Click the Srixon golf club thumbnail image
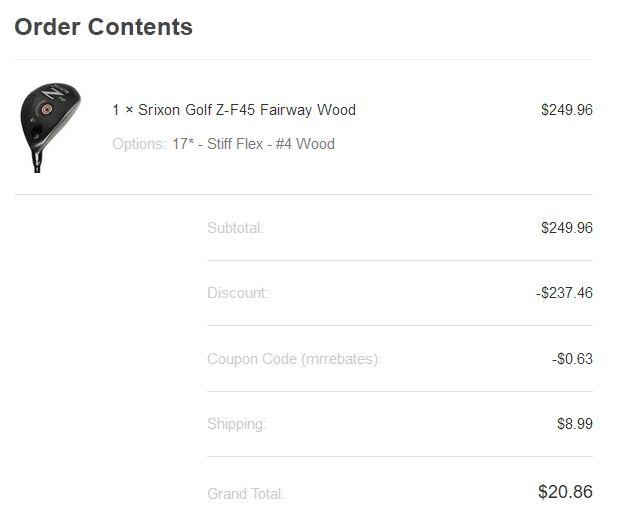 (x=47, y=127)
